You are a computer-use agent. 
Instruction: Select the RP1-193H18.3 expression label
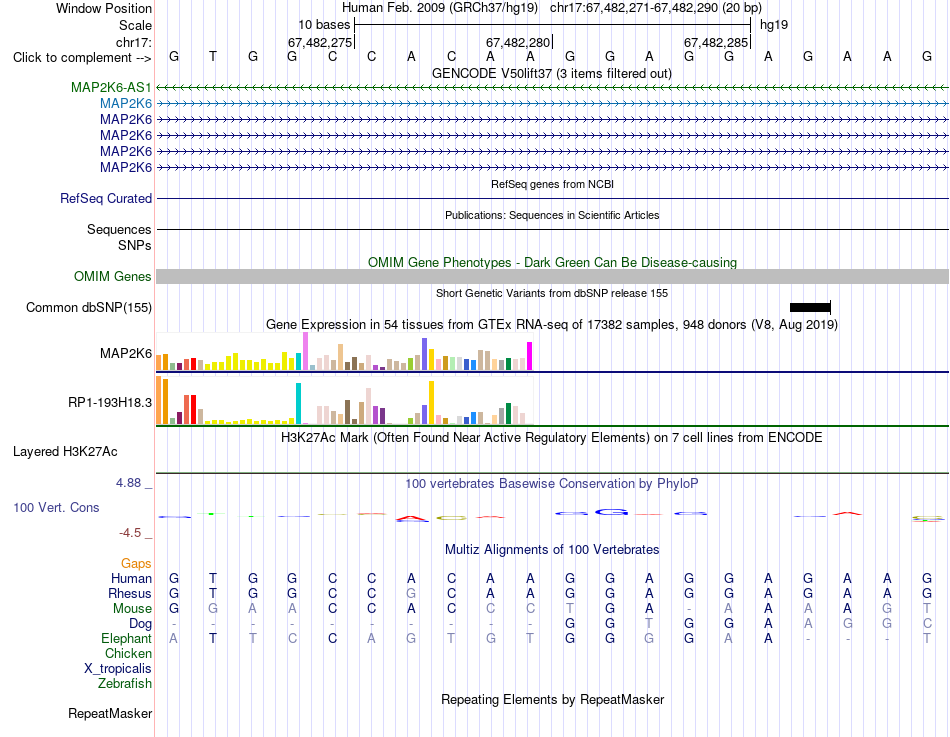[110, 402]
